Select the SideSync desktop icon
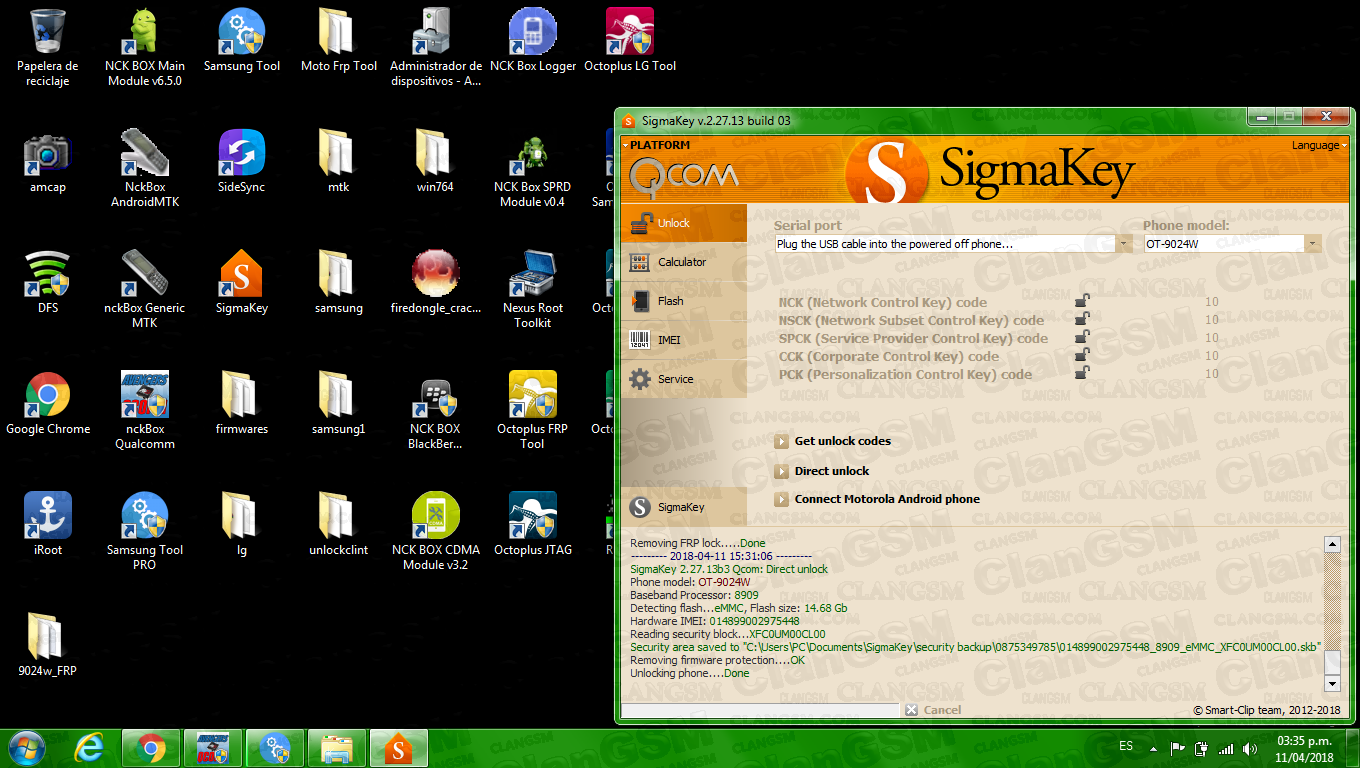 (242, 162)
